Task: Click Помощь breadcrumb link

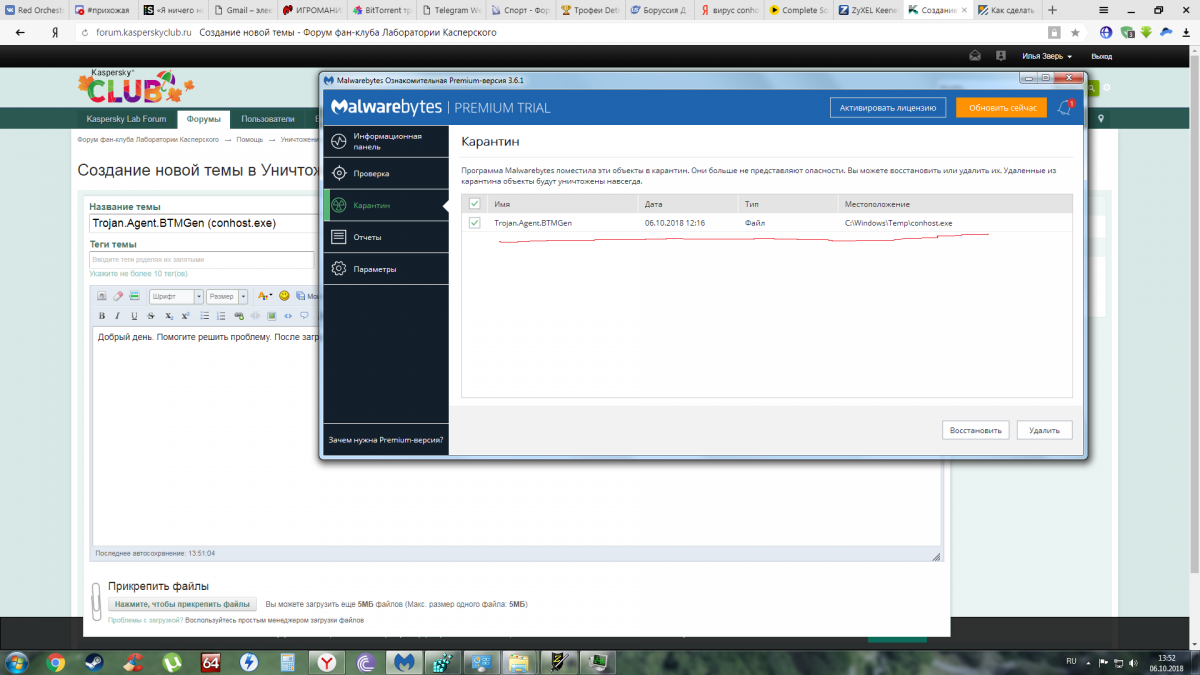Action: coord(250,140)
